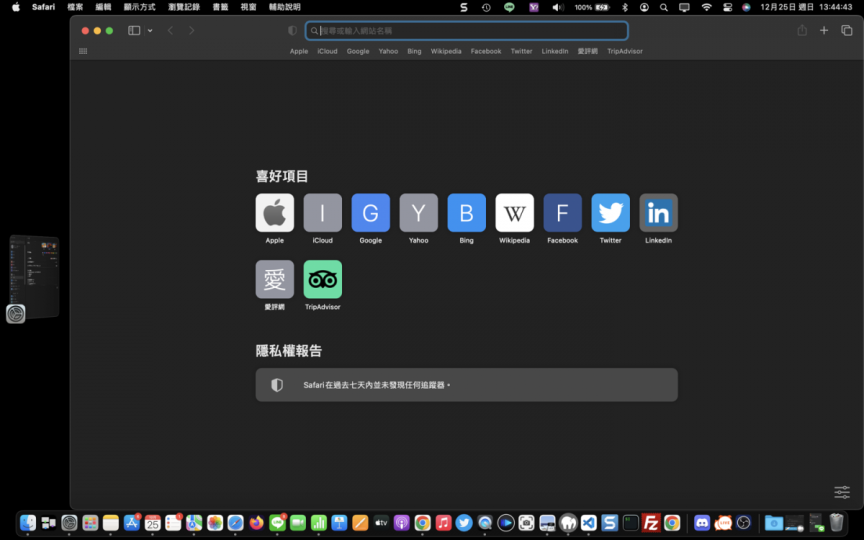Toggle the favorites grid icon in bookmarks bar

point(83,51)
